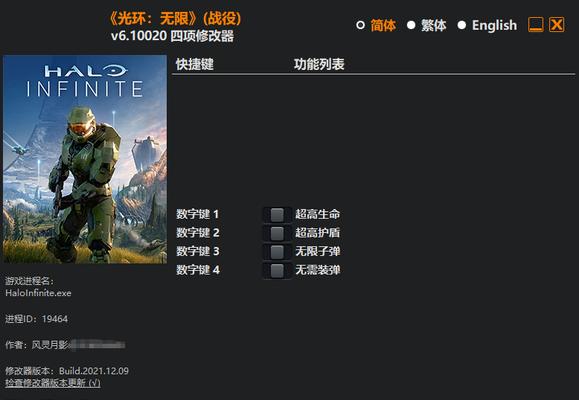This screenshot has width=579, height=400.
Task: Click the 《光环：无限》 orange title text
Action: click(x=153, y=18)
